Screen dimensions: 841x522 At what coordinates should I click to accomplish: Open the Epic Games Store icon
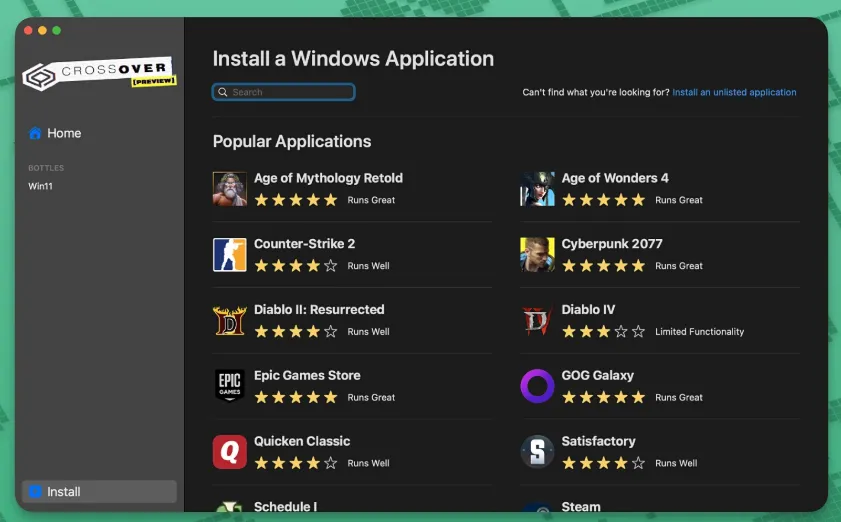click(230, 386)
